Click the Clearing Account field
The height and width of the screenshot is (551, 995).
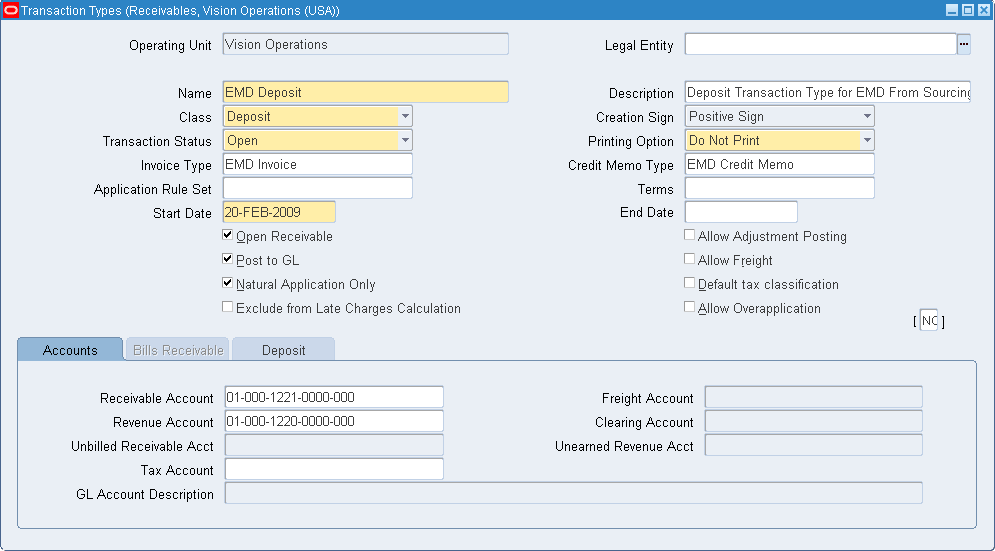814,422
